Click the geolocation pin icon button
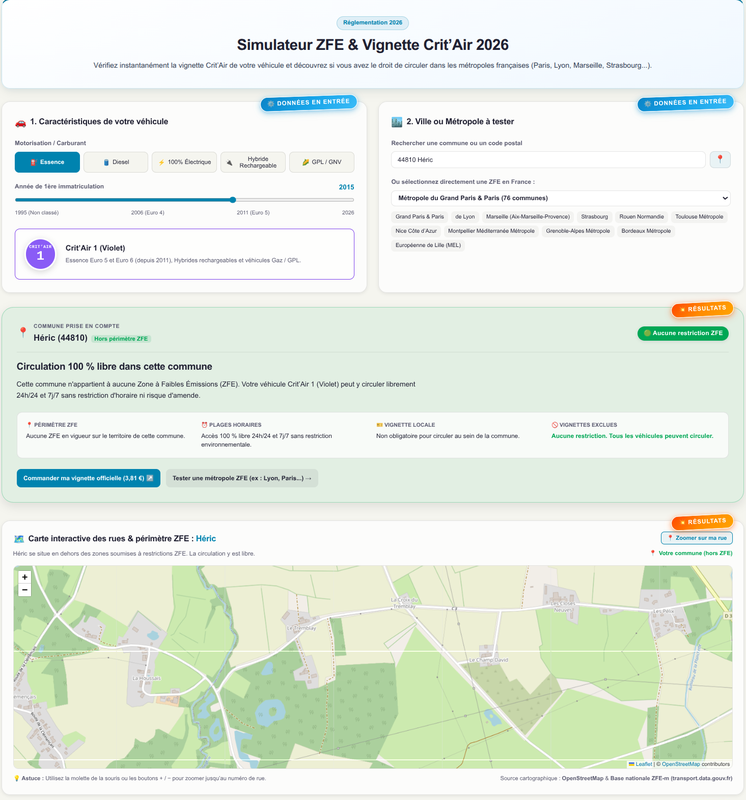Image resolution: width=746 pixels, height=800 pixels. (720, 160)
